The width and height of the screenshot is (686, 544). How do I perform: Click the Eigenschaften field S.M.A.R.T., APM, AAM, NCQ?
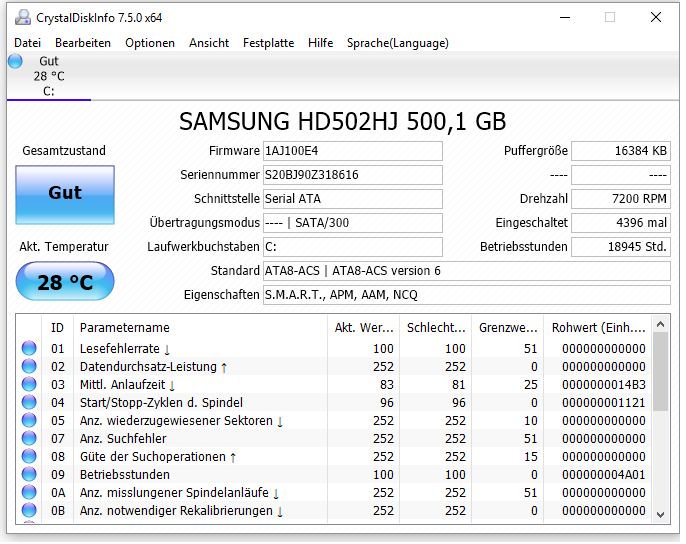(467, 295)
